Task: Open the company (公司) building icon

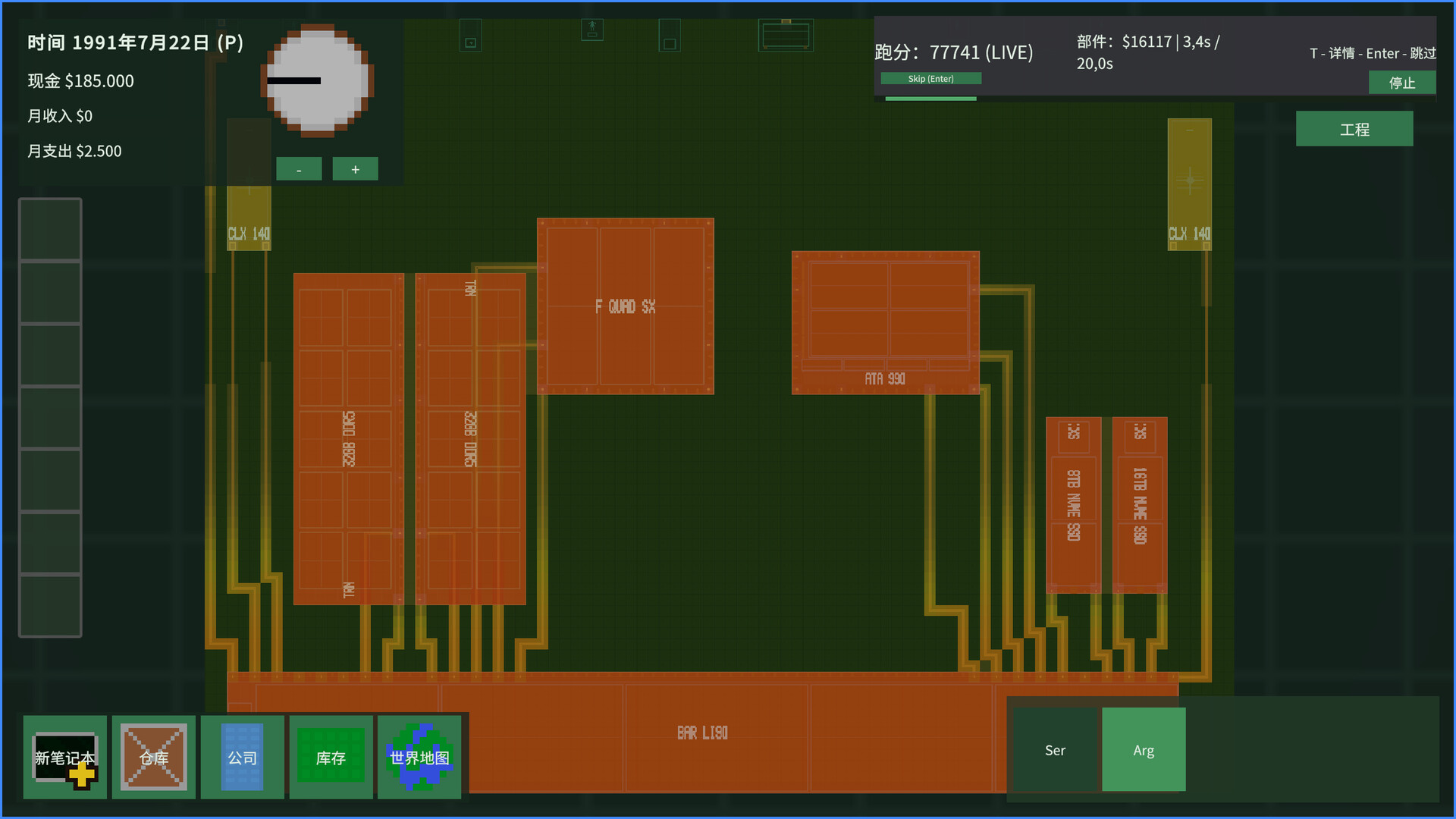Action: pyautogui.click(x=243, y=757)
